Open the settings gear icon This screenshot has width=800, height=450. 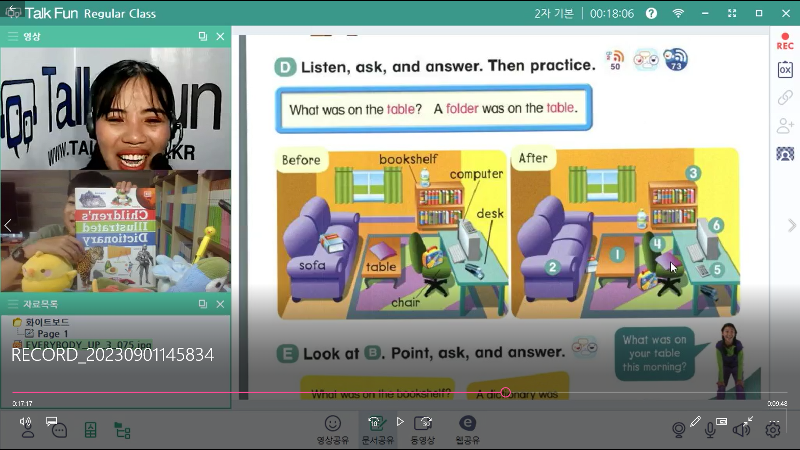(x=772, y=429)
